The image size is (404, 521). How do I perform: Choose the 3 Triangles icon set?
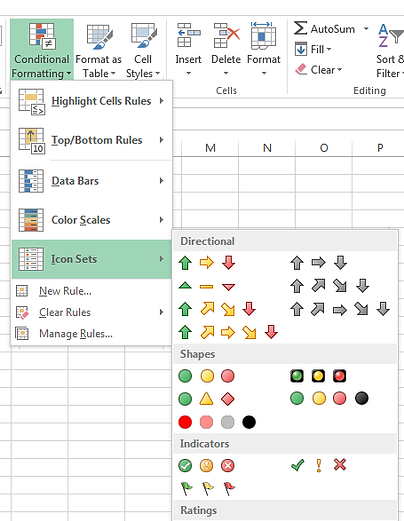pyautogui.click(x=207, y=286)
